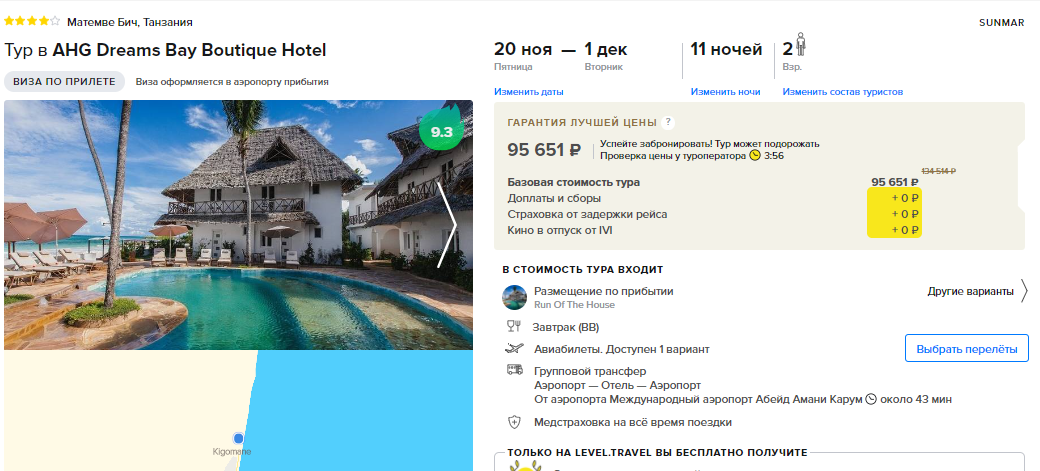The width and height of the screenshot is (1040, 471).
Task: Click the room accommodation thumbnail image
Action: [515, 297]
